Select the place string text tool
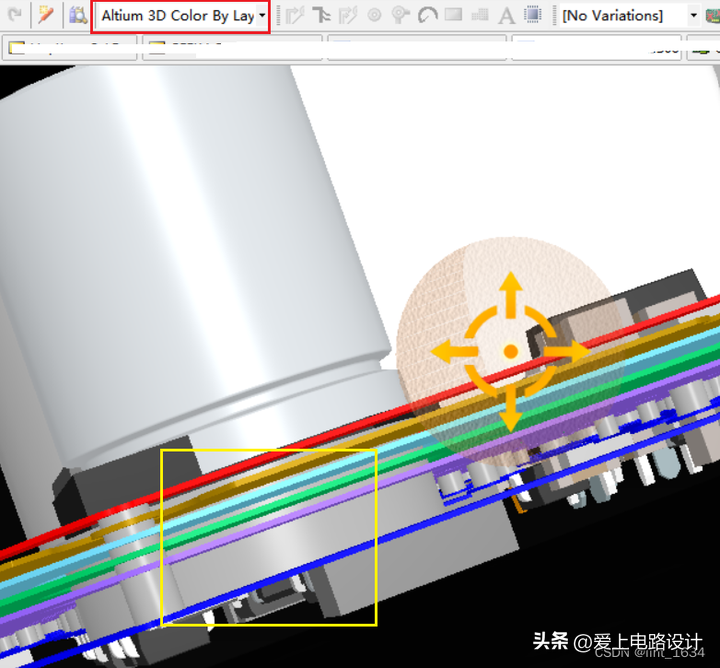 pos(506,15)
